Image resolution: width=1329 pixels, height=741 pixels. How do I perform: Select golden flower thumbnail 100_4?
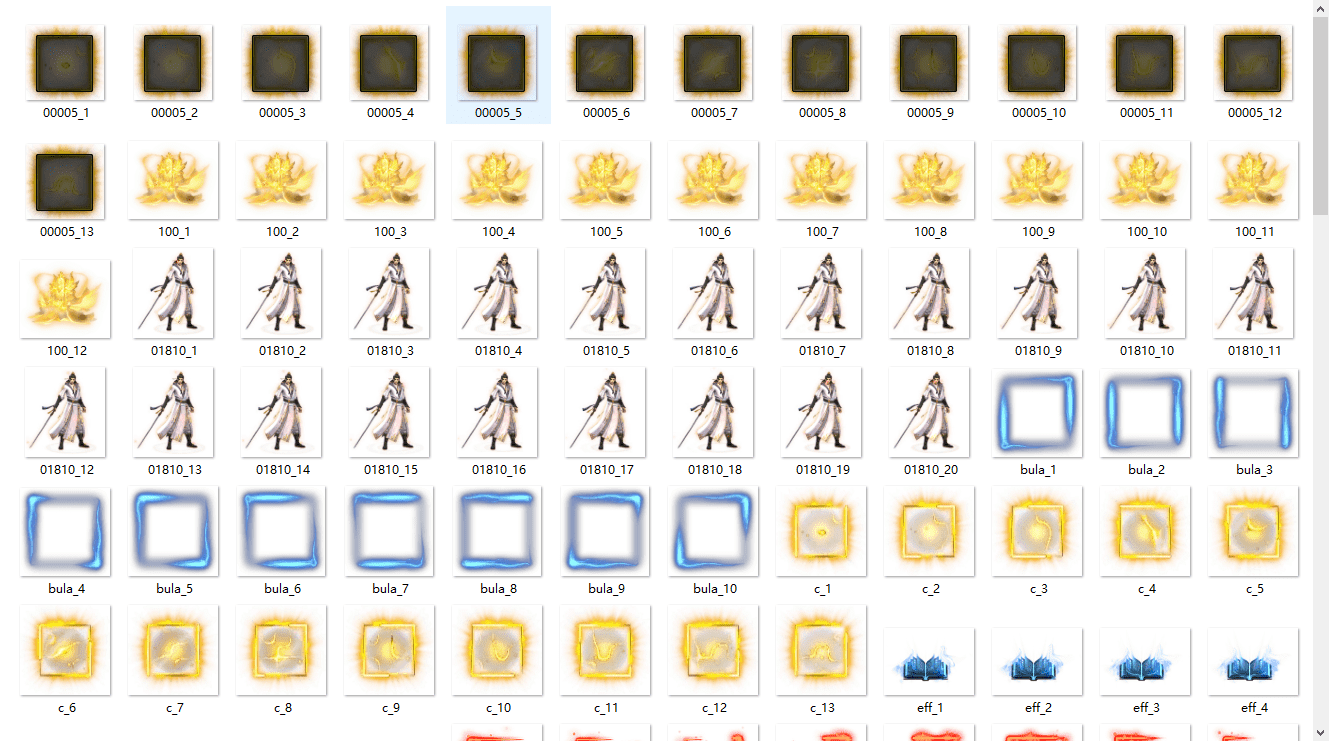tap(497, 181)
